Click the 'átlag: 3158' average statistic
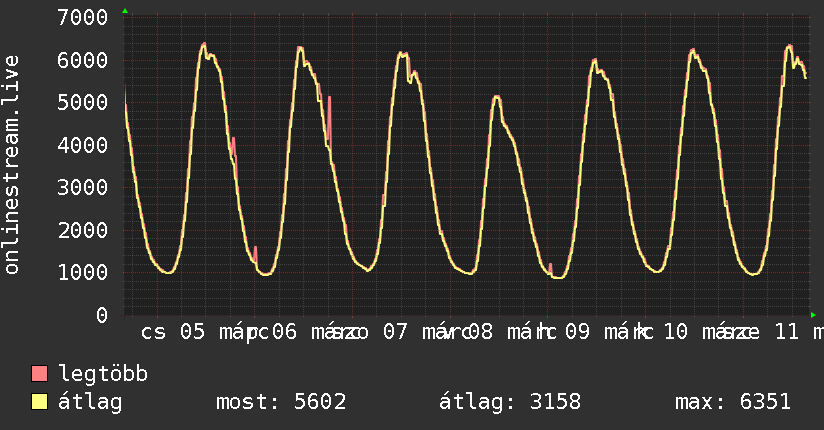This screenshot has height=430, width=824. [x=510, y=403]
